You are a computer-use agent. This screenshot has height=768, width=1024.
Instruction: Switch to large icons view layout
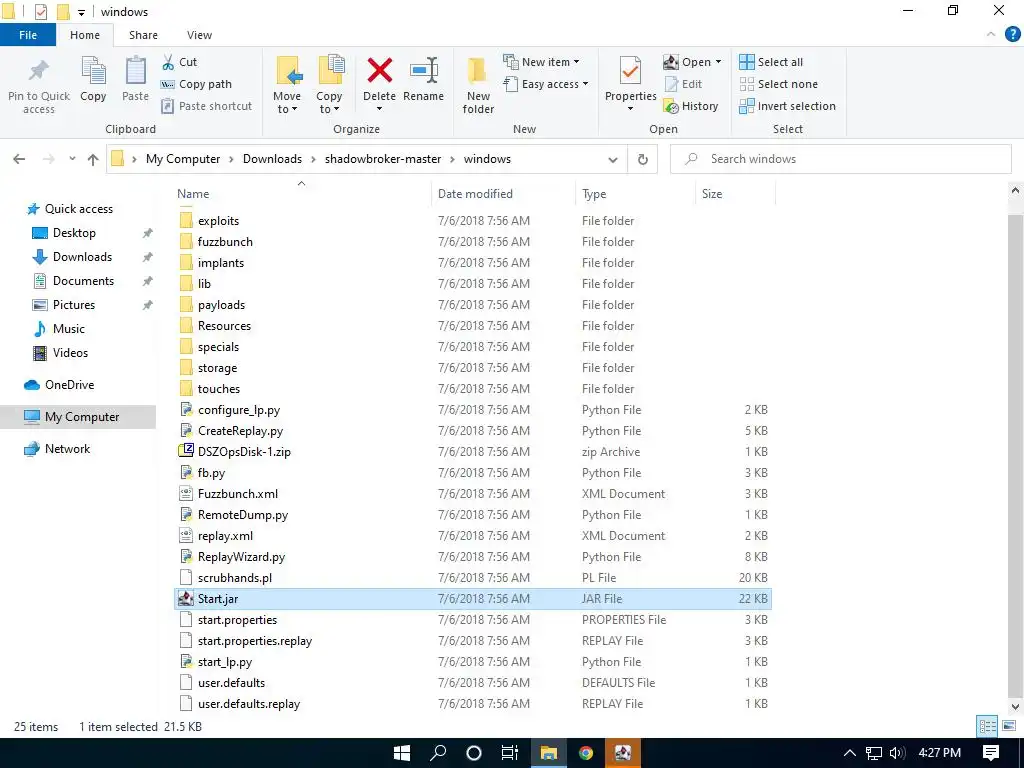(1008, 726)
